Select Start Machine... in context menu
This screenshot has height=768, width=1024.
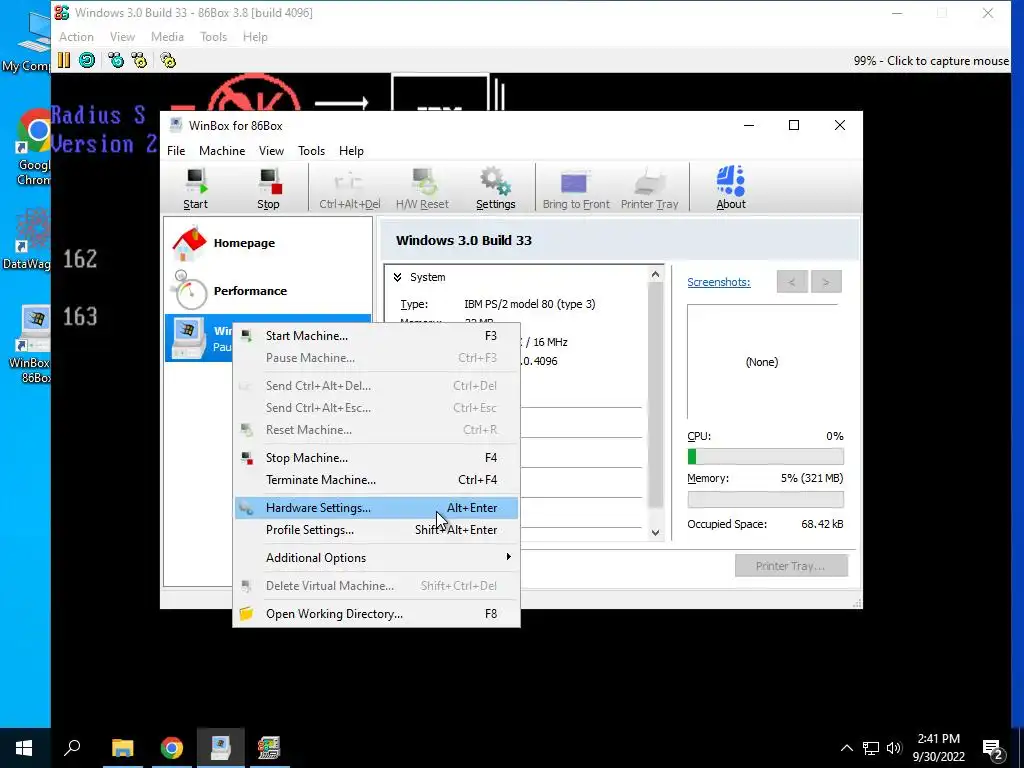[377, 336]
